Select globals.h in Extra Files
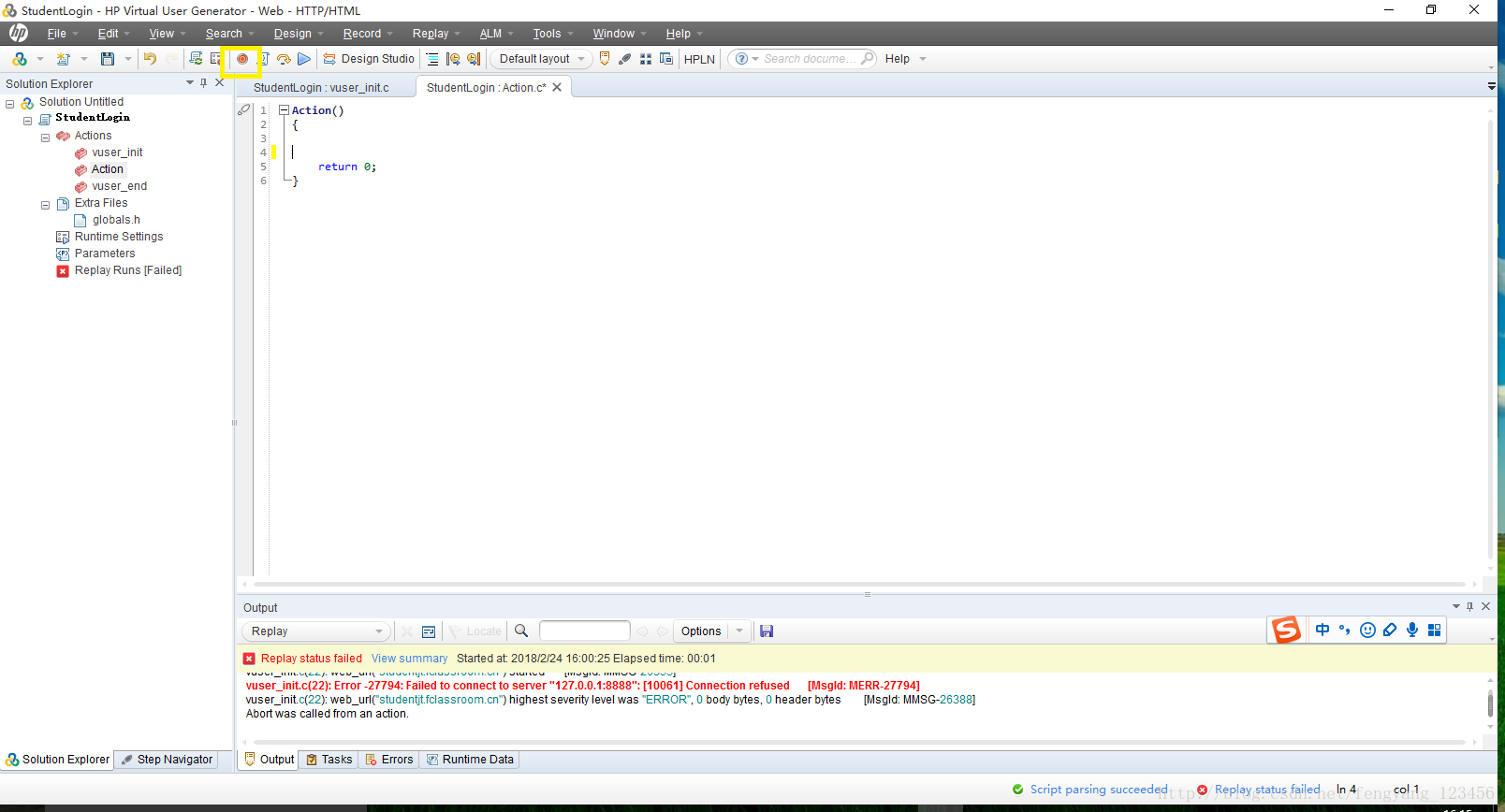1505x812 pixels. 116,220
